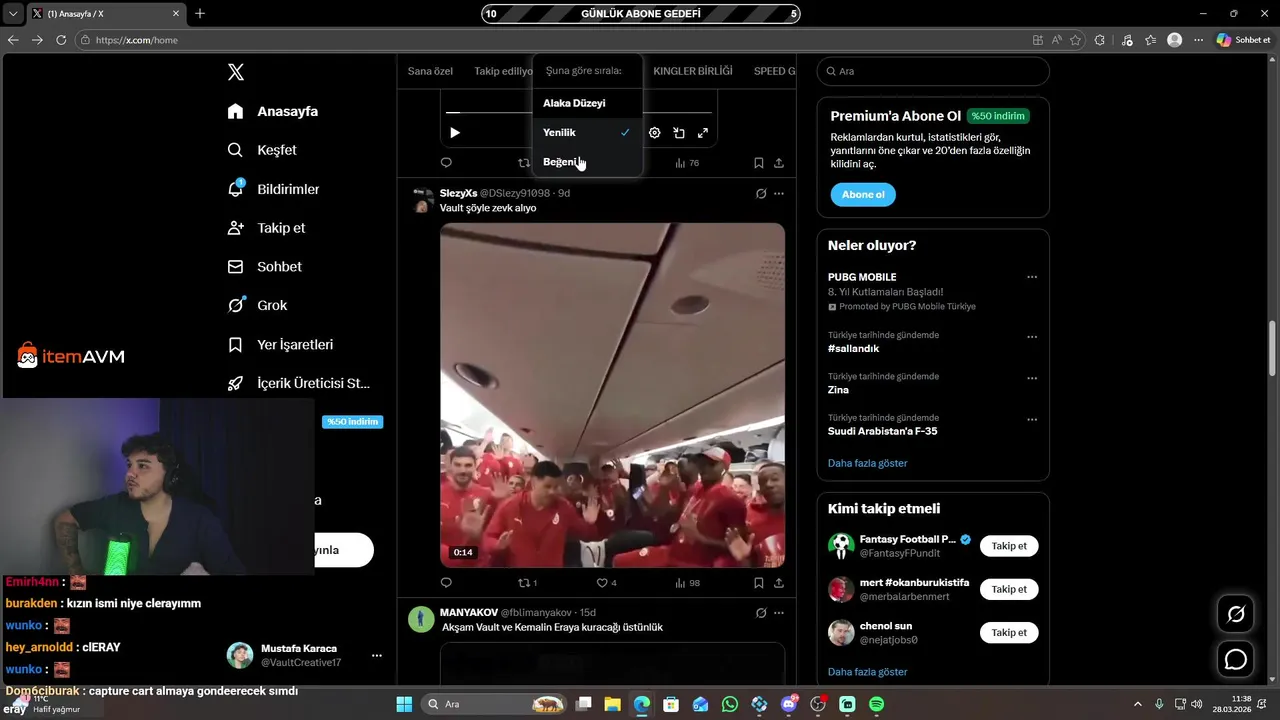Open more options for #sallandık trend
Screen dimensions: 1280x720
pyautogui.click(x=1032, y=337)
